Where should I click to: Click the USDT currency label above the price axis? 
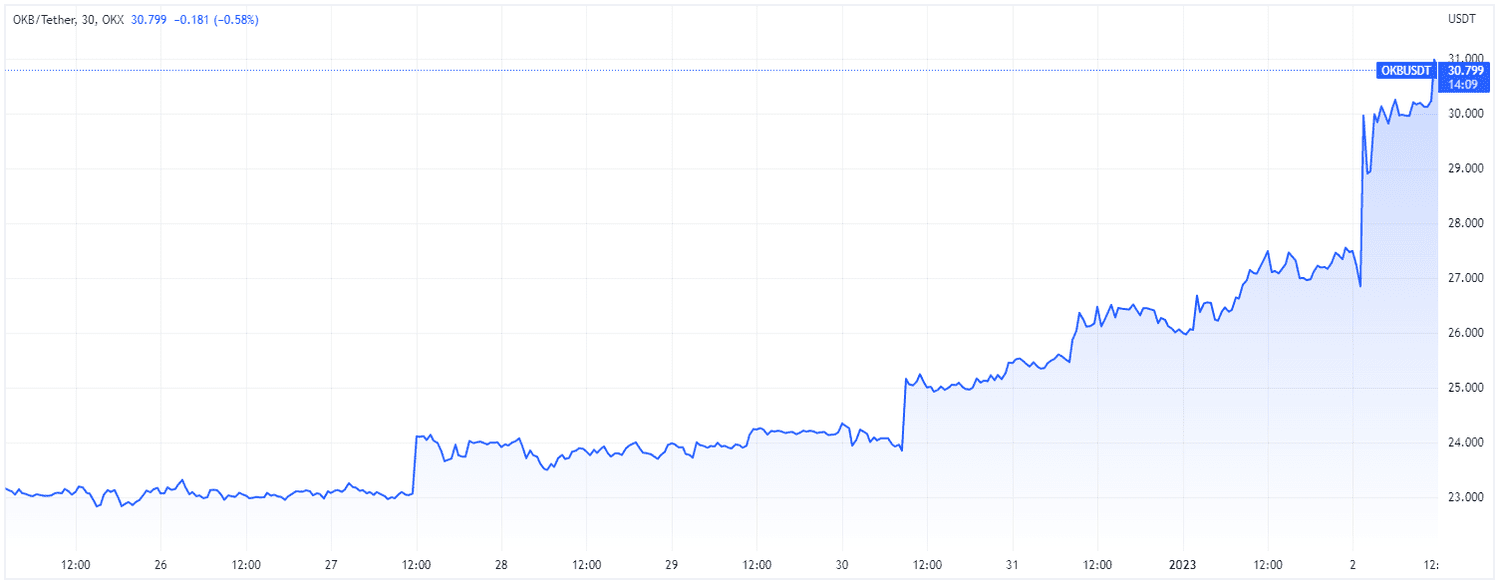point(1462,19)
